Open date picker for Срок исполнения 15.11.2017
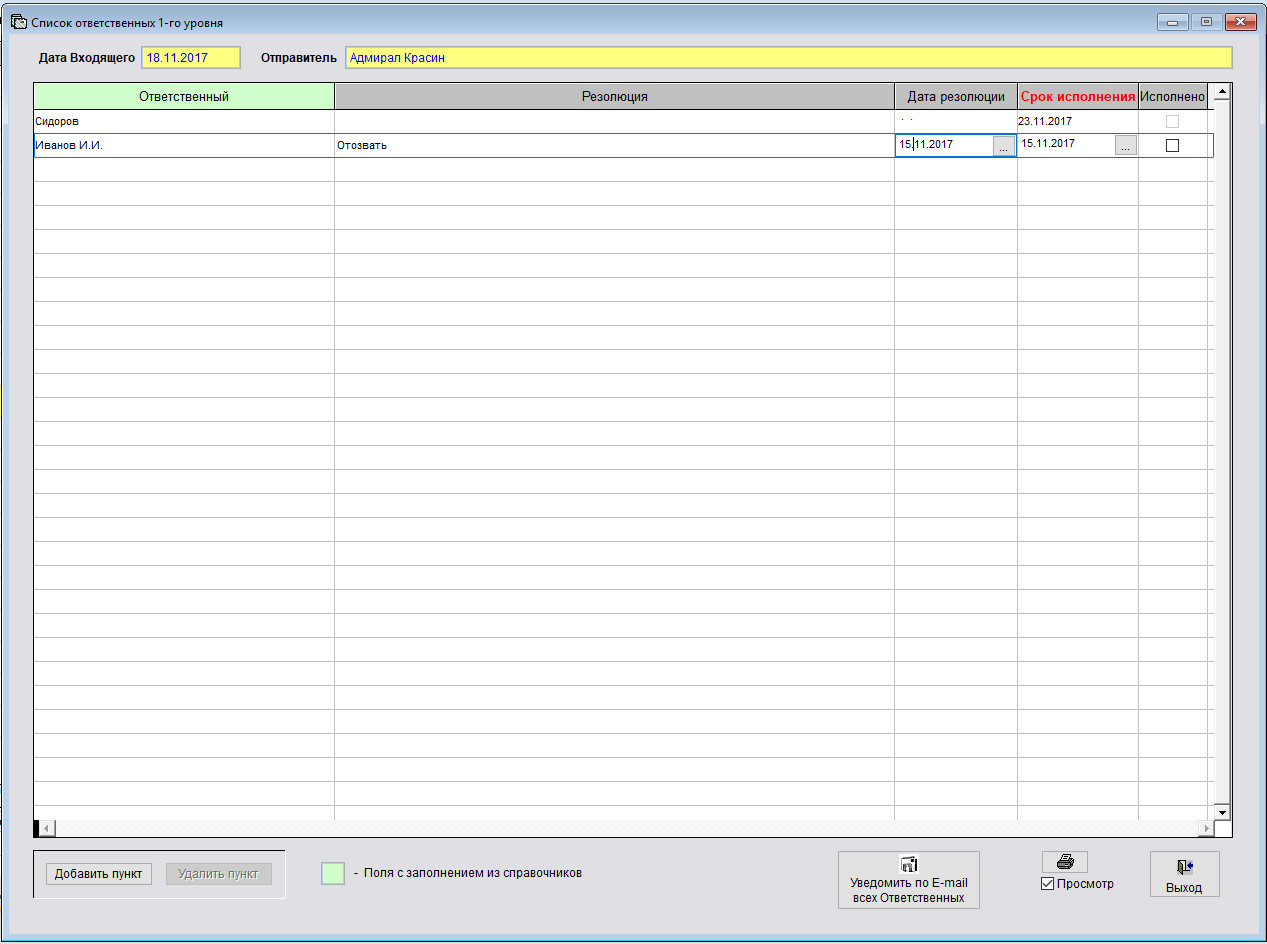1267x944 pixels. (1126, 146)
